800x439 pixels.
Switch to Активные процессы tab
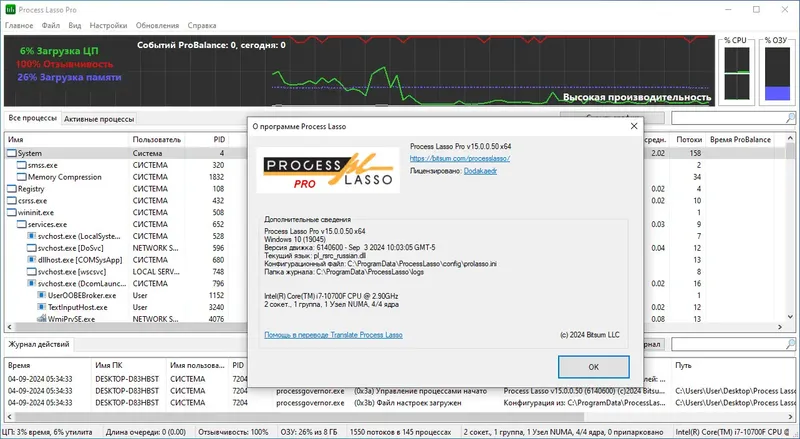pyautogui.click(x=99, y=119)
